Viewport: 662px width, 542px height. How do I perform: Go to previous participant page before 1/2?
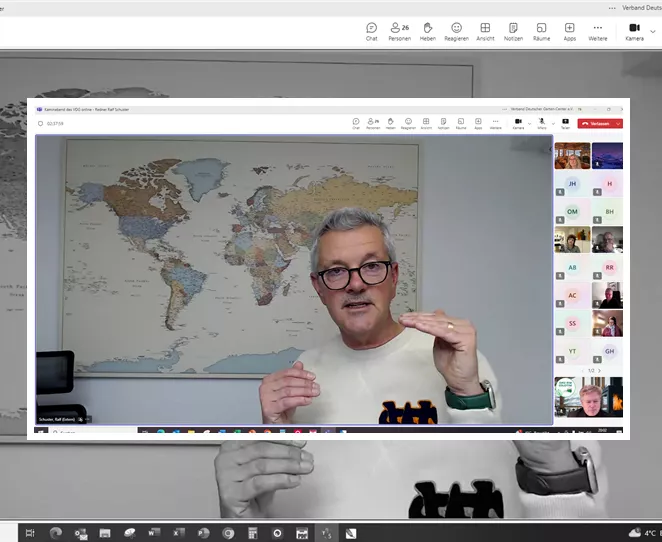pyautogui.click(x=583, y=371)
